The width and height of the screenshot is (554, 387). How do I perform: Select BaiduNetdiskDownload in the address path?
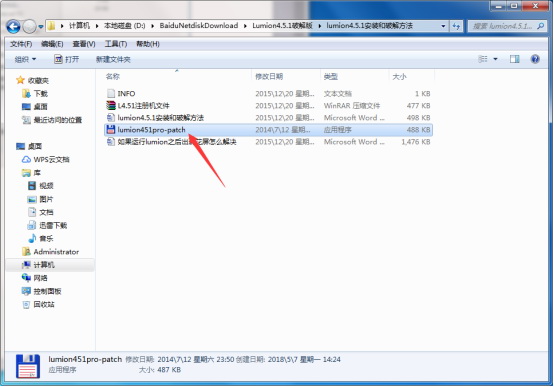pyautogui.click(x=199, y=26)
